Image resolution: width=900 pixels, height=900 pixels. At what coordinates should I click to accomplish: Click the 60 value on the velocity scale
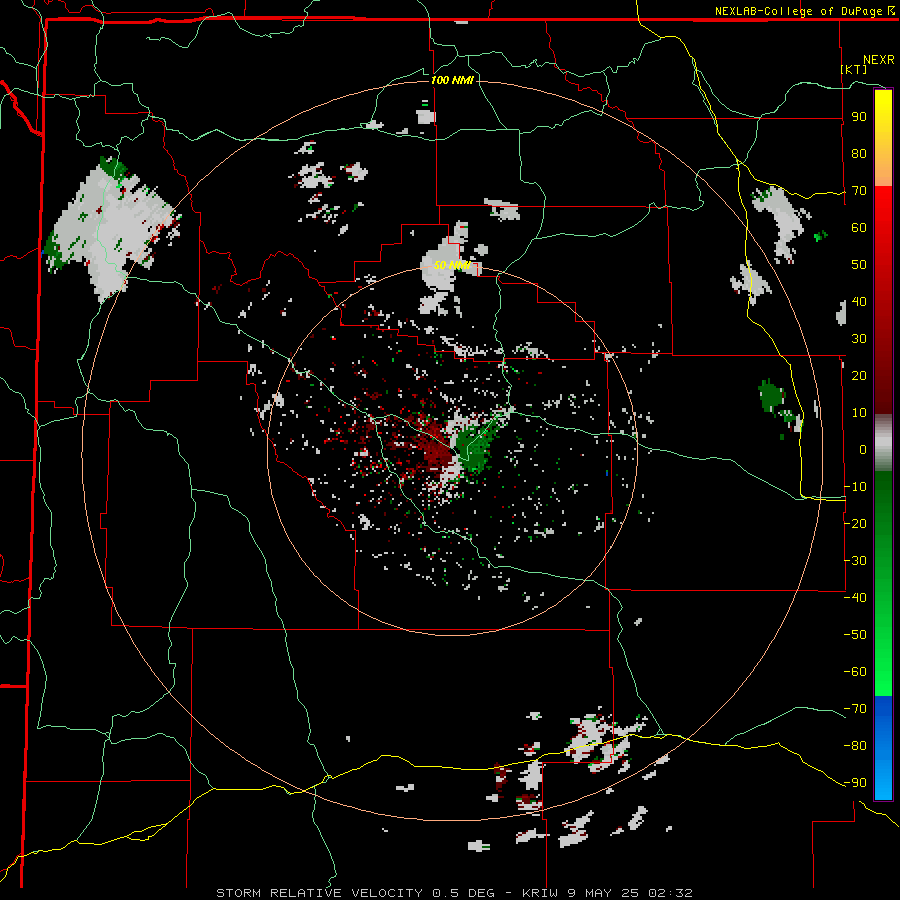coord(859,228)
